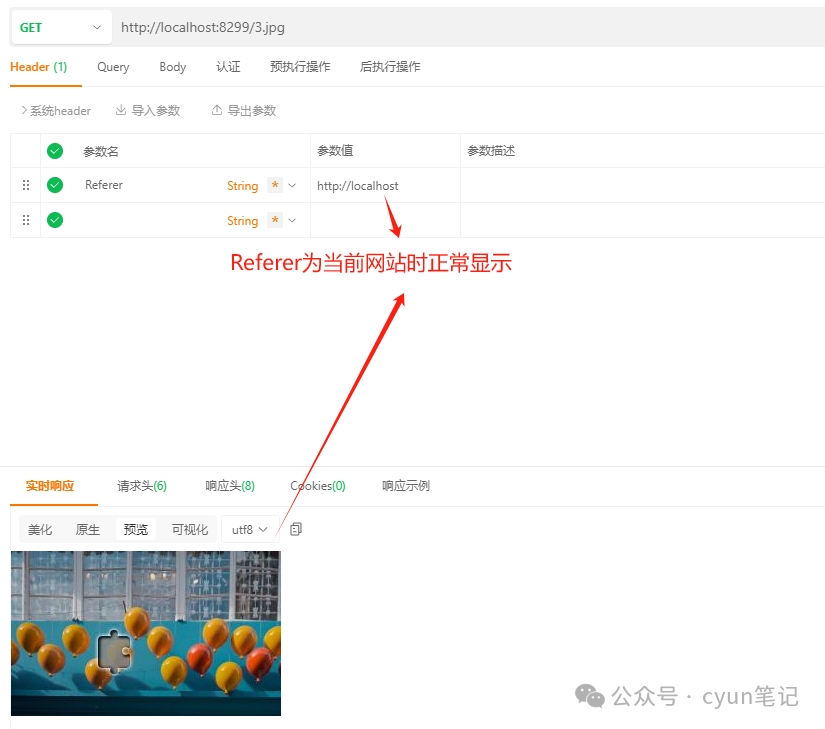
Task: Click the 导出参数 export icon
Action: [x=217, y=110]
